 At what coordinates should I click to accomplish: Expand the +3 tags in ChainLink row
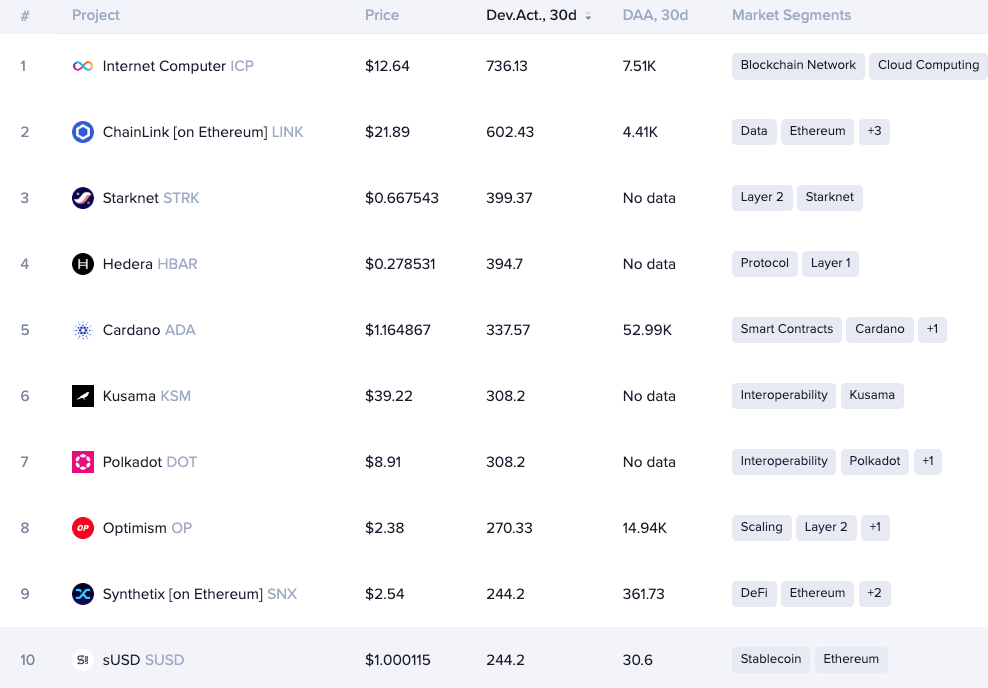click(874, 132)
